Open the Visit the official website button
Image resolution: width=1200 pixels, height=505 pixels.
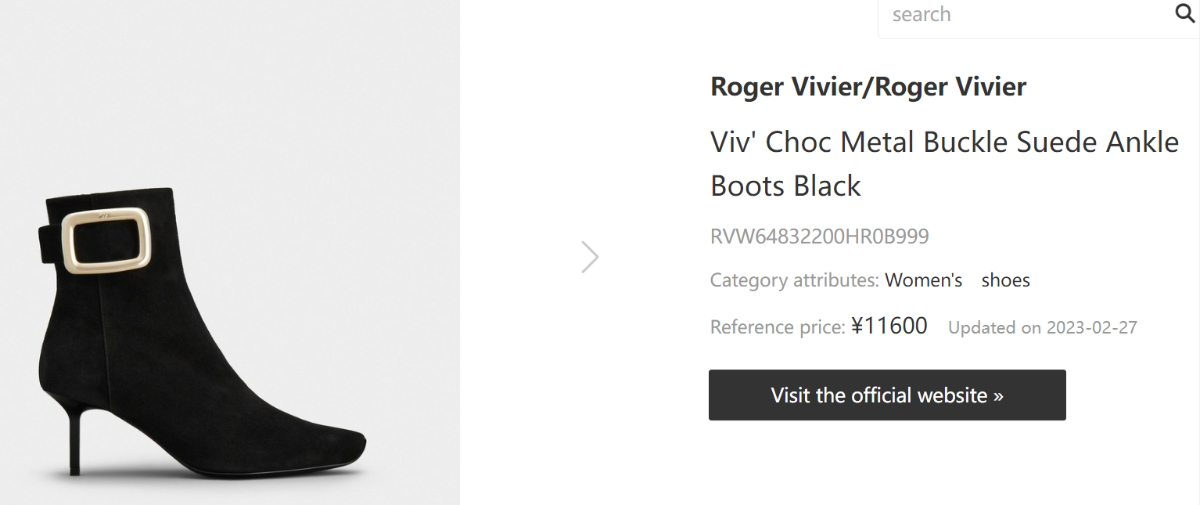(887, 395)
